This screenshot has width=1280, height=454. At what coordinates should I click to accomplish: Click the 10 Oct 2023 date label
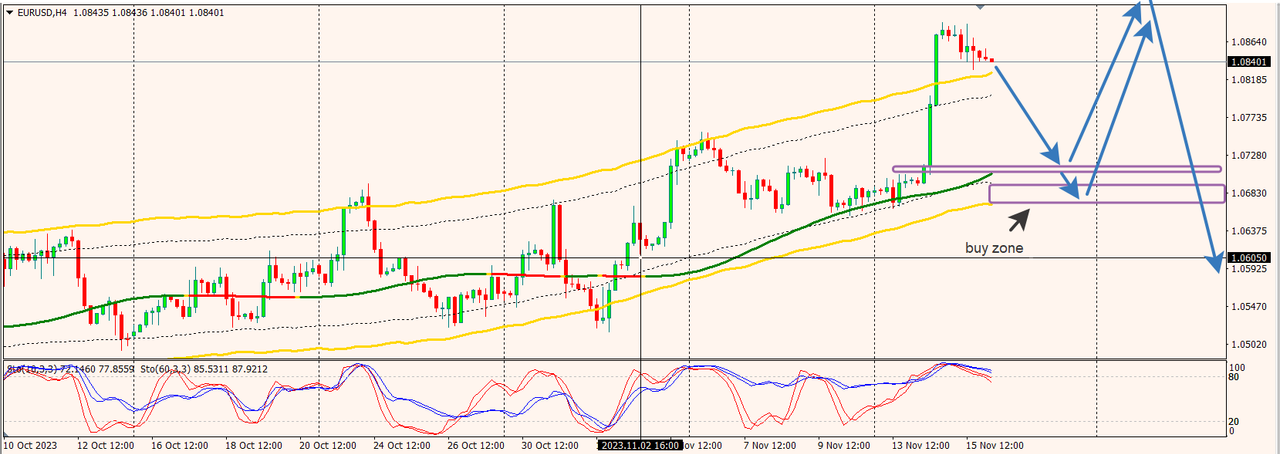pos(30,445)
